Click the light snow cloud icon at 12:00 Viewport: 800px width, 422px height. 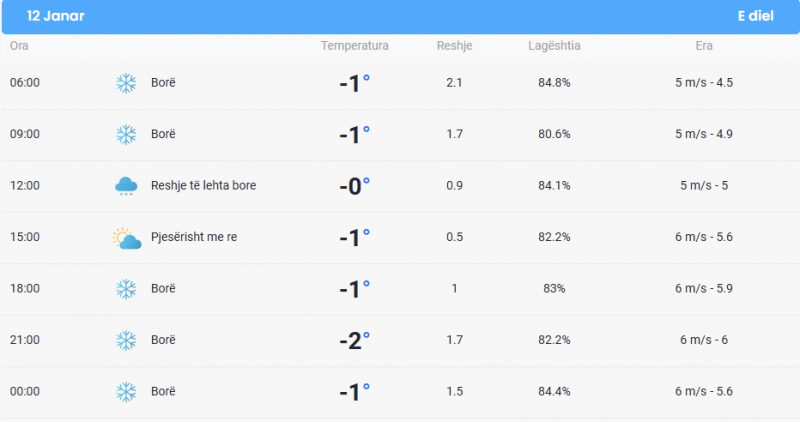pos(126,186)
